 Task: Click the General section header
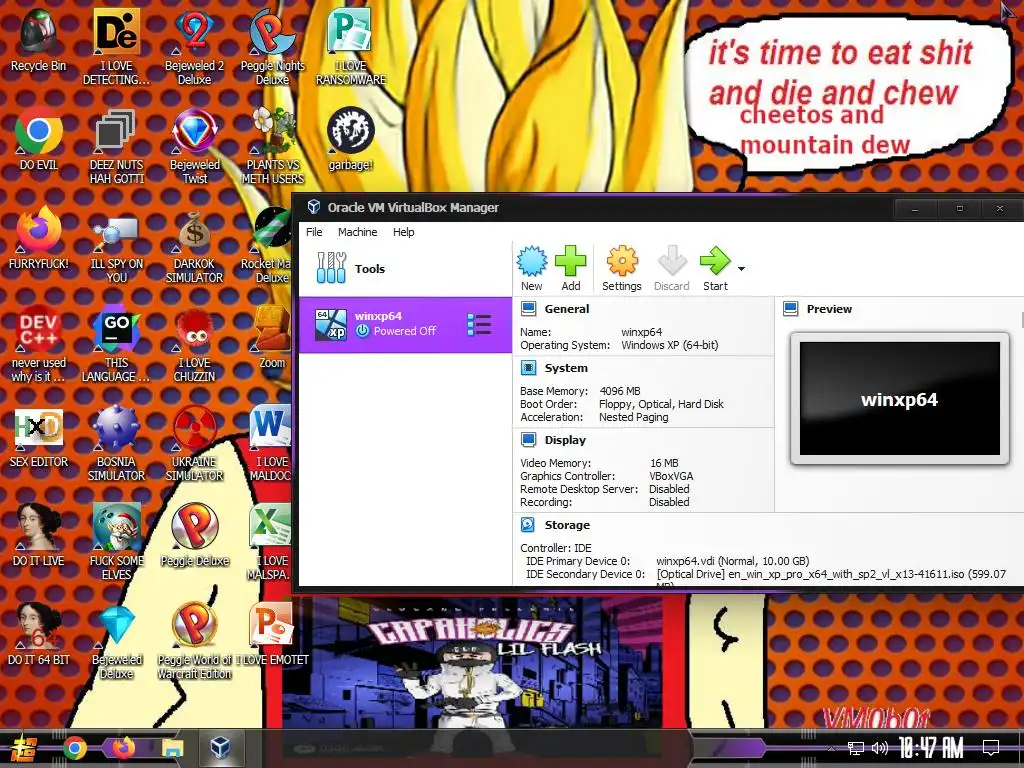(x=566, y=309)
